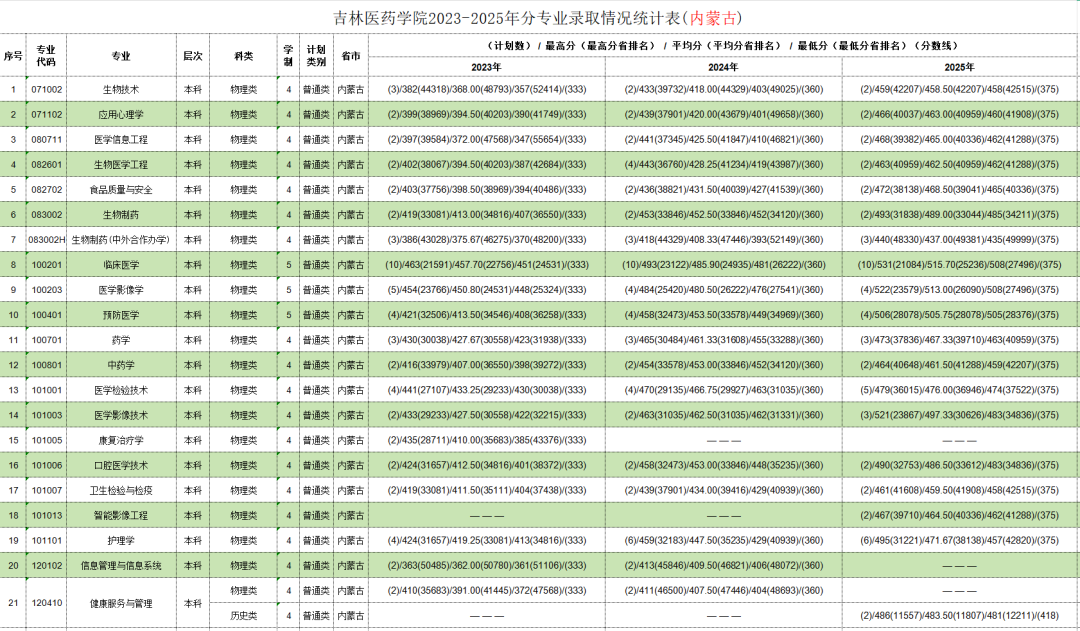Select the 应用心理学 major cell
This screenshot has height=631, width=1080.
pyautogui.click(x=121, y=114)
